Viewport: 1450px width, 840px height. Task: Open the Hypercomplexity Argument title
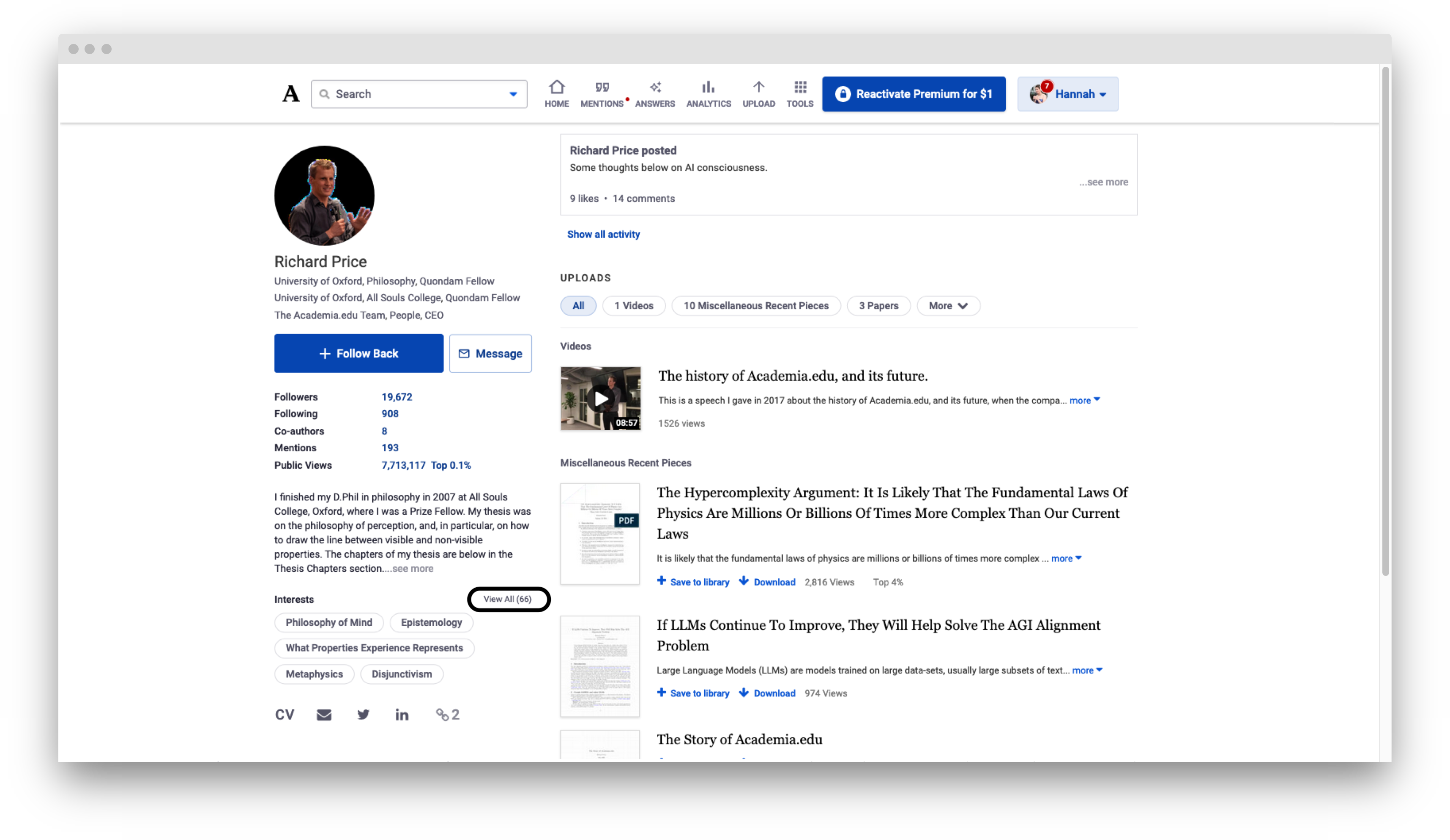coord(892,513)
